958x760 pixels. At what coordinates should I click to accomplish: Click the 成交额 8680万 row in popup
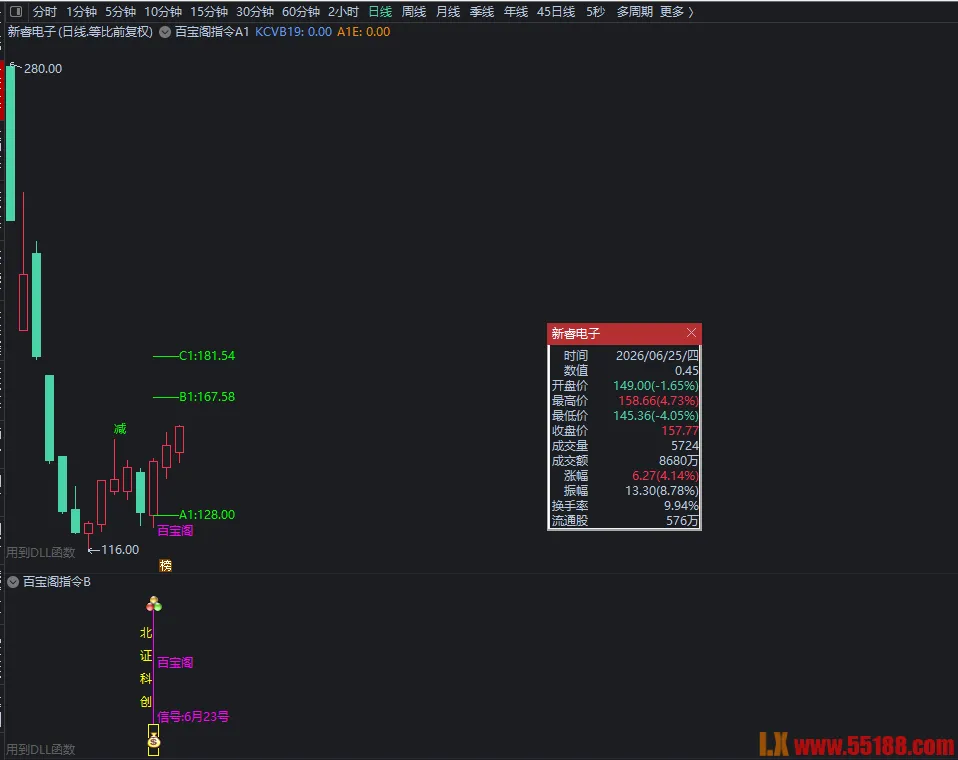pyautogui.click(x=624, y=461)
